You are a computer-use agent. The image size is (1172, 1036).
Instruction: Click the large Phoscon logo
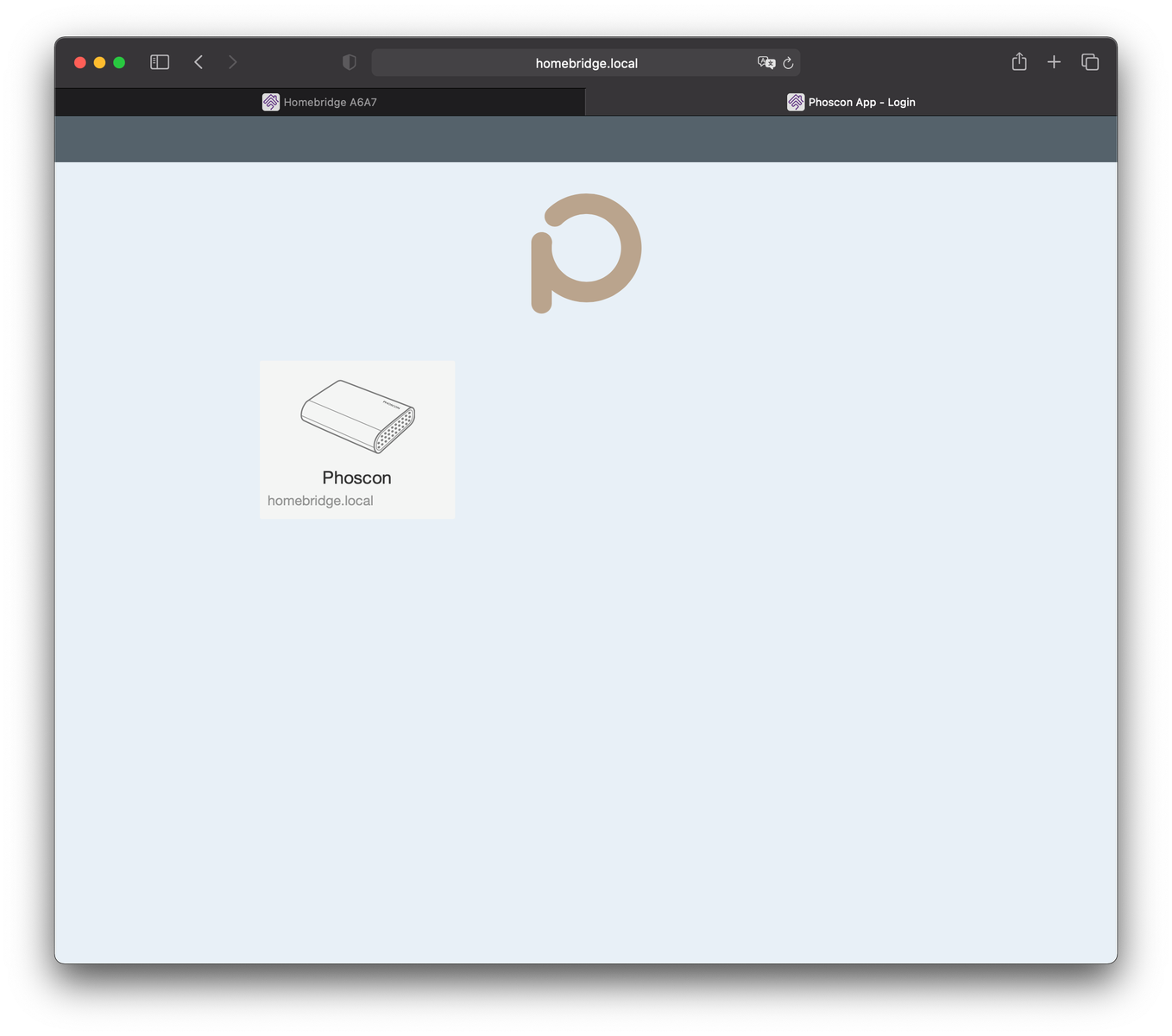(x=586, y=252)
